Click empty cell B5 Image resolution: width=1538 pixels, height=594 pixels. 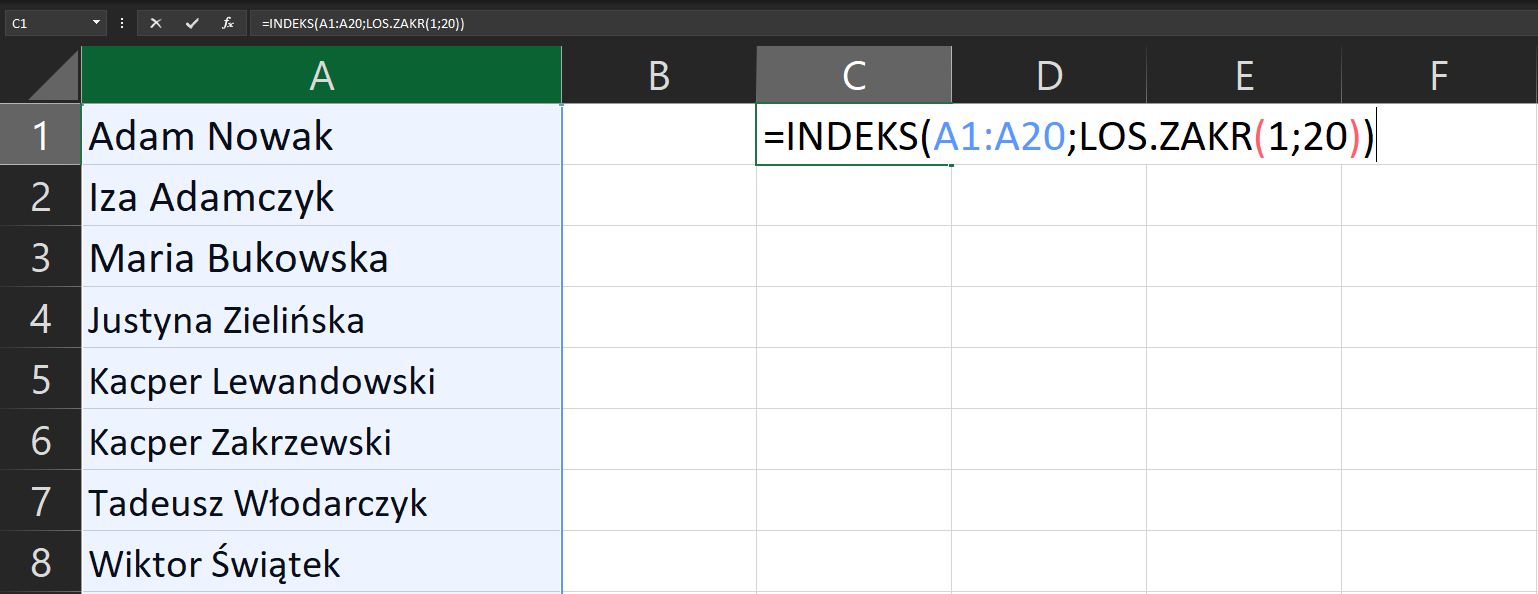658,379
